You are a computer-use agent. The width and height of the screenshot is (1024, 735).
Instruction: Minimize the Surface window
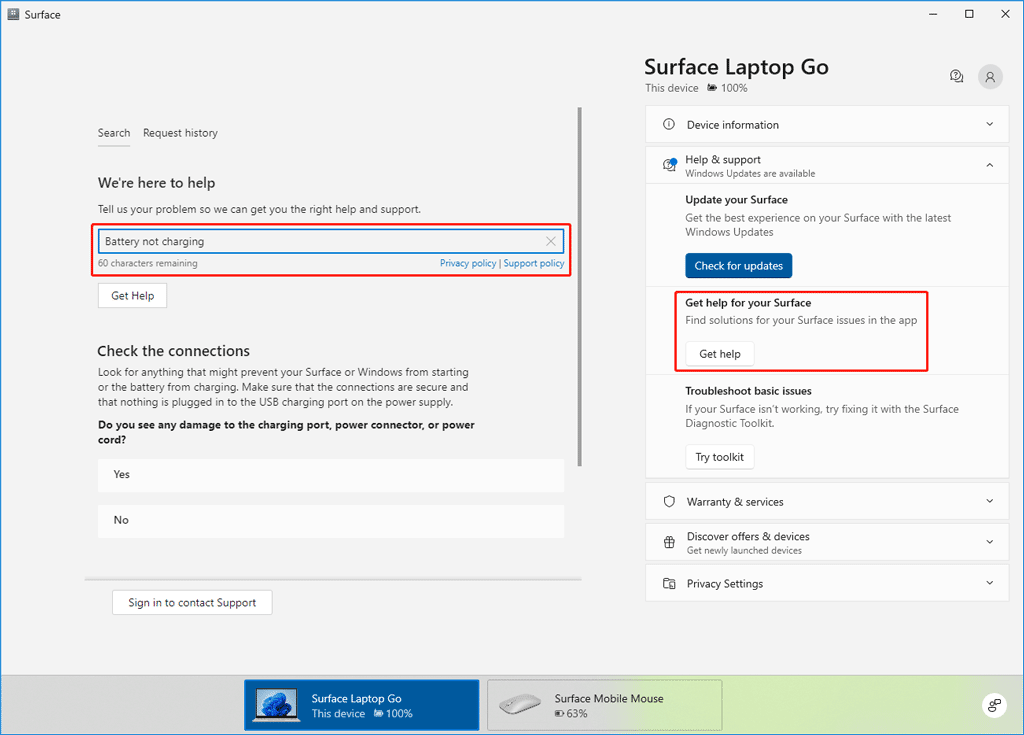click(x=933, y=14)
